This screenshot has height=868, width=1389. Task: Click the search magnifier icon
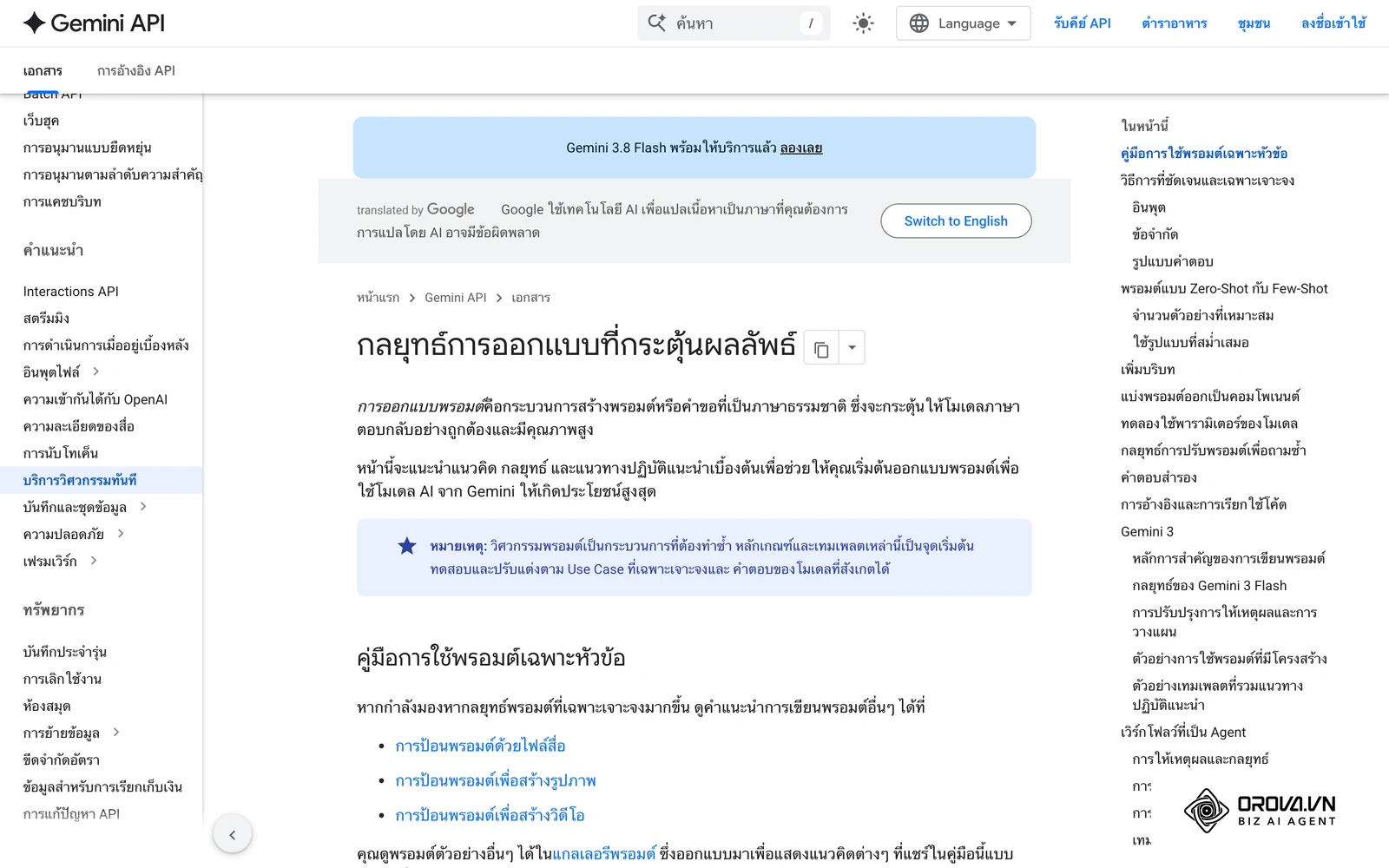(x=657, y=23)
